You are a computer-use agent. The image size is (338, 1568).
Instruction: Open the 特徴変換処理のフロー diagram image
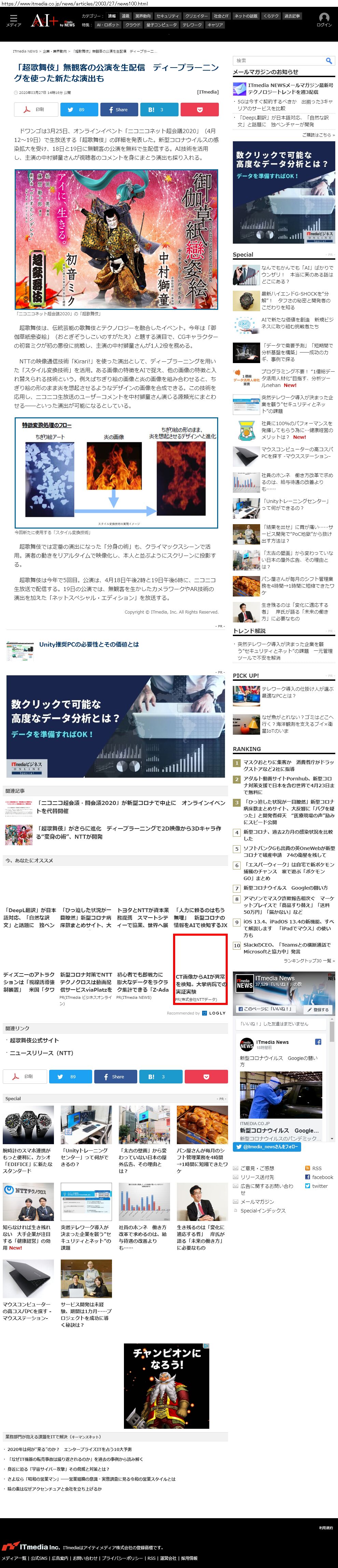(116, 472)
